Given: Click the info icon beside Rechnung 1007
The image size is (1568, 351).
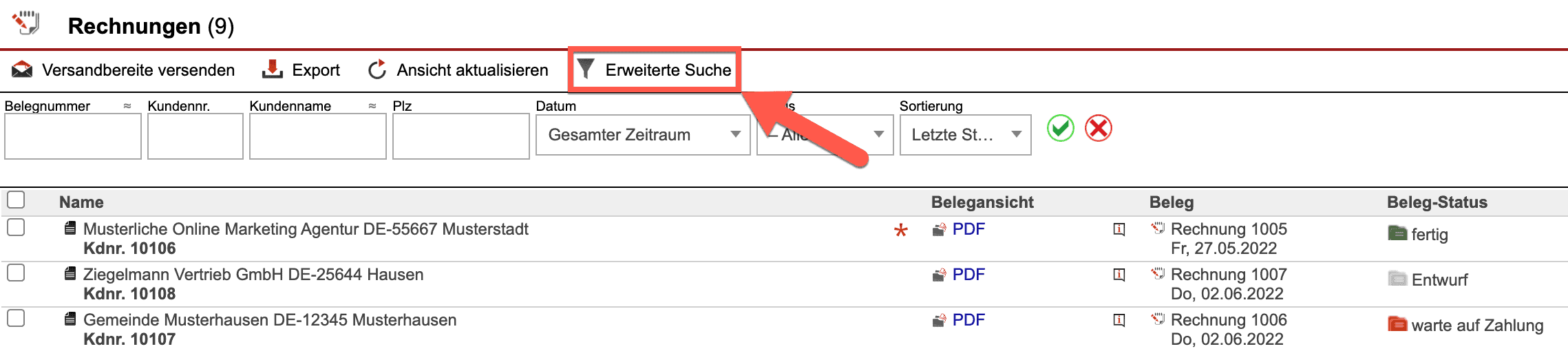Looking at the screenshot, I should click(x=1119, y=275).
